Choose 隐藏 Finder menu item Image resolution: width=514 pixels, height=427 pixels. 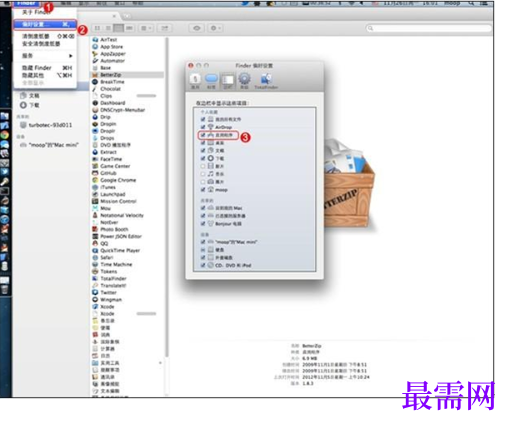click(45, 68)
